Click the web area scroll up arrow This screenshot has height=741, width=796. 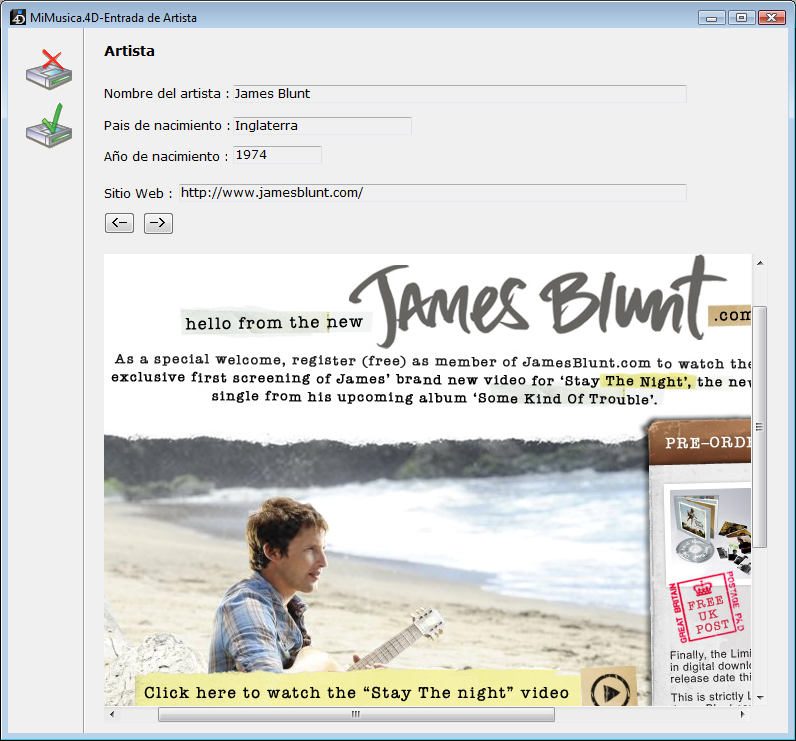tap(760, 264)
